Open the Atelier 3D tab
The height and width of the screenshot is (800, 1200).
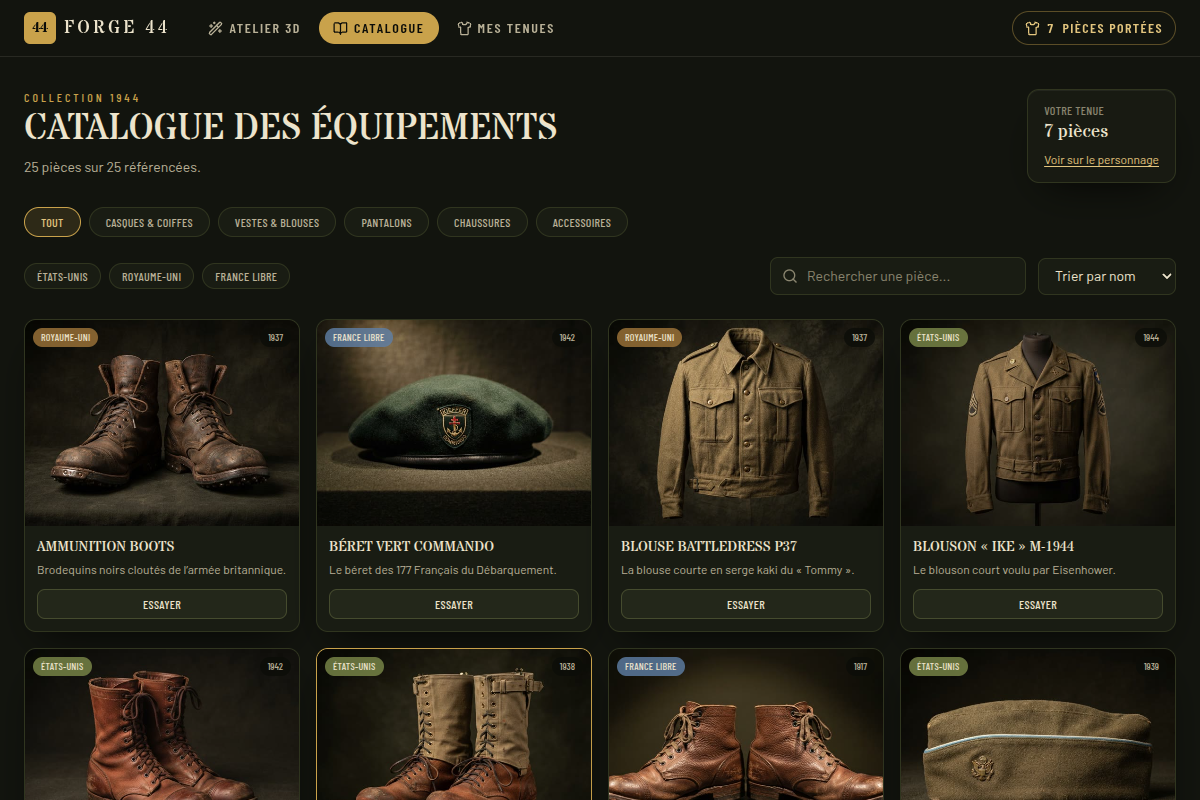click(x=254, y=29)
